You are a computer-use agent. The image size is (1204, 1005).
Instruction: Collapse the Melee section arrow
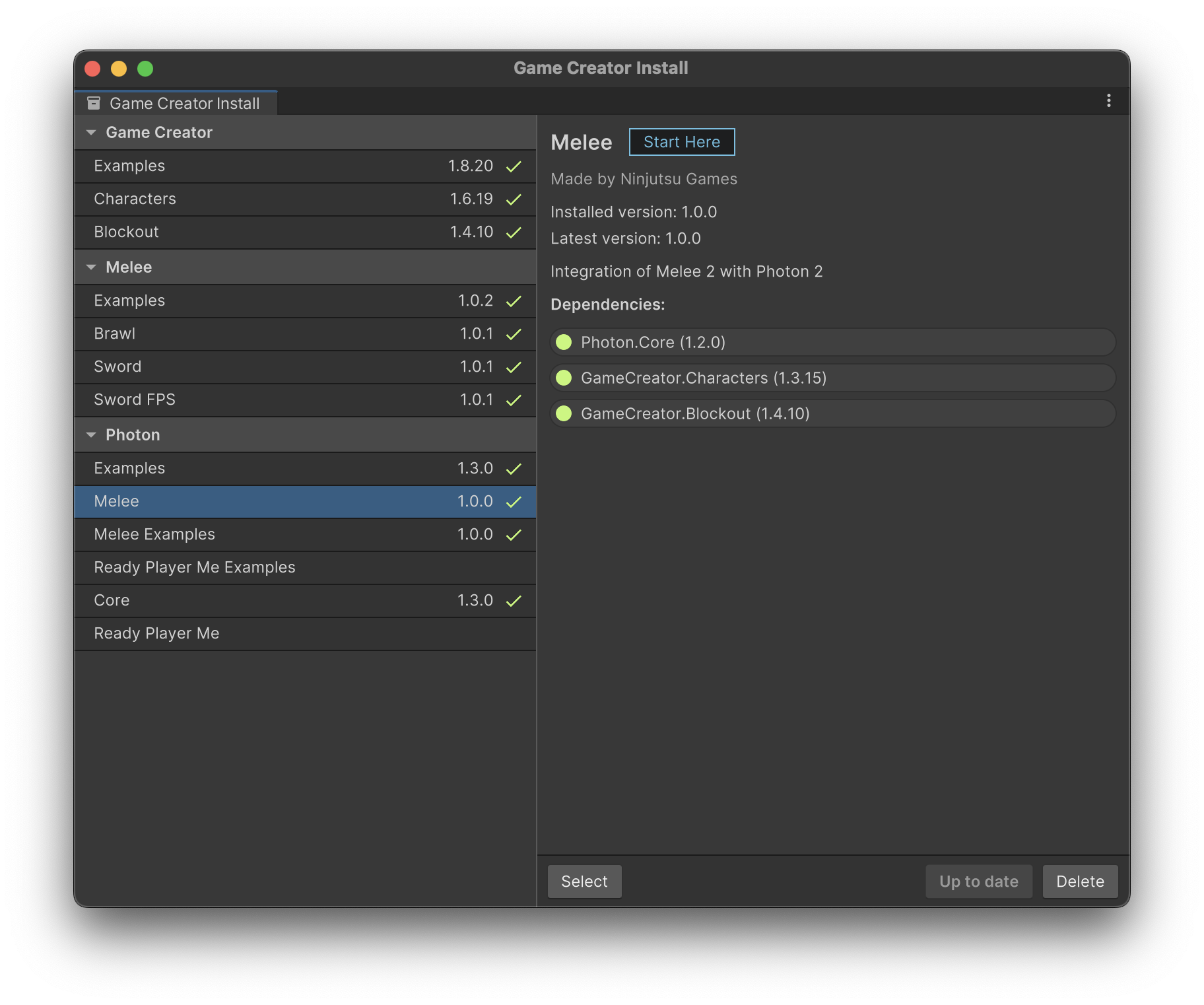(91, 267)
